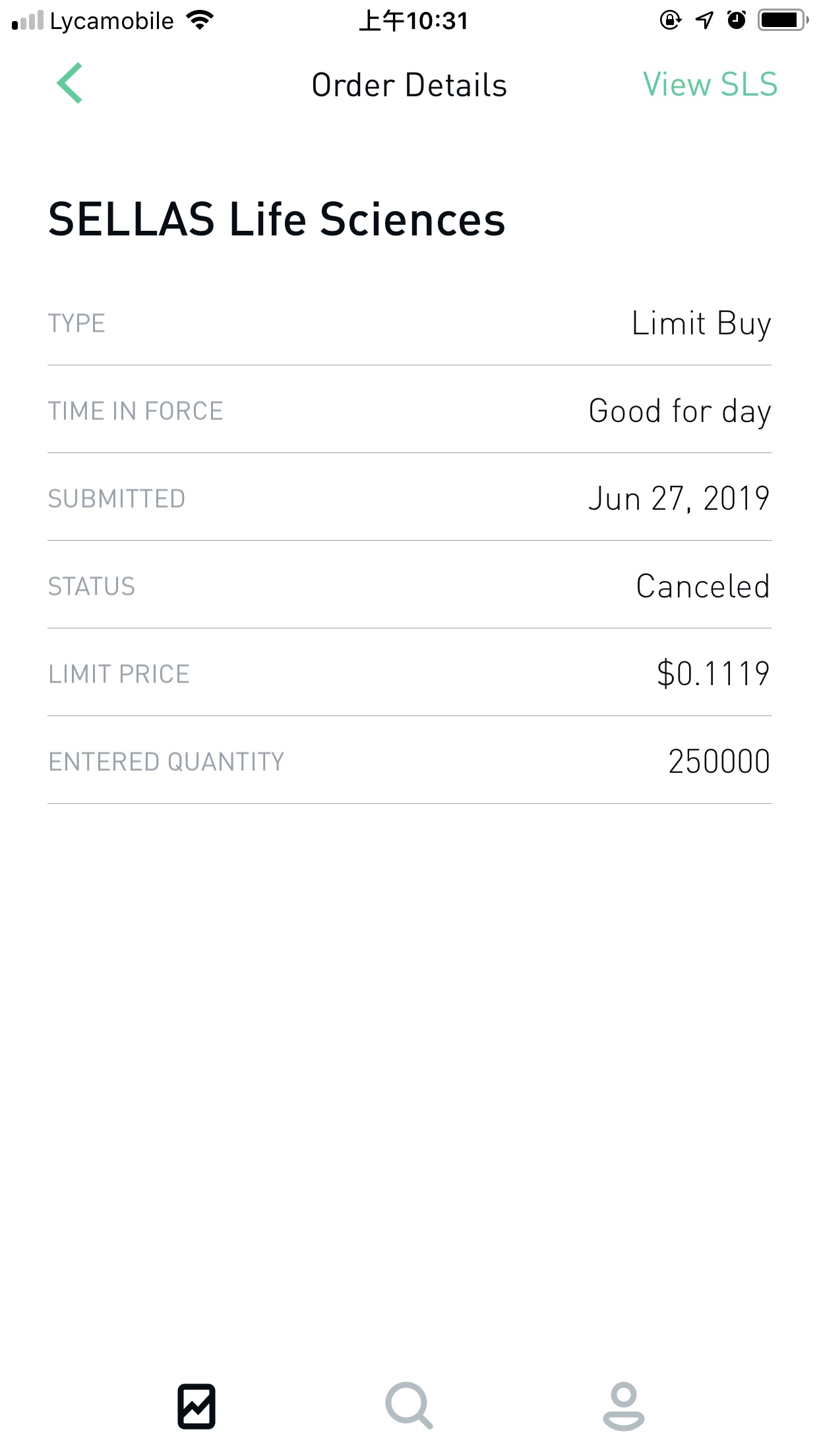Tap the battery icon in status bar

tap(783, 20)
